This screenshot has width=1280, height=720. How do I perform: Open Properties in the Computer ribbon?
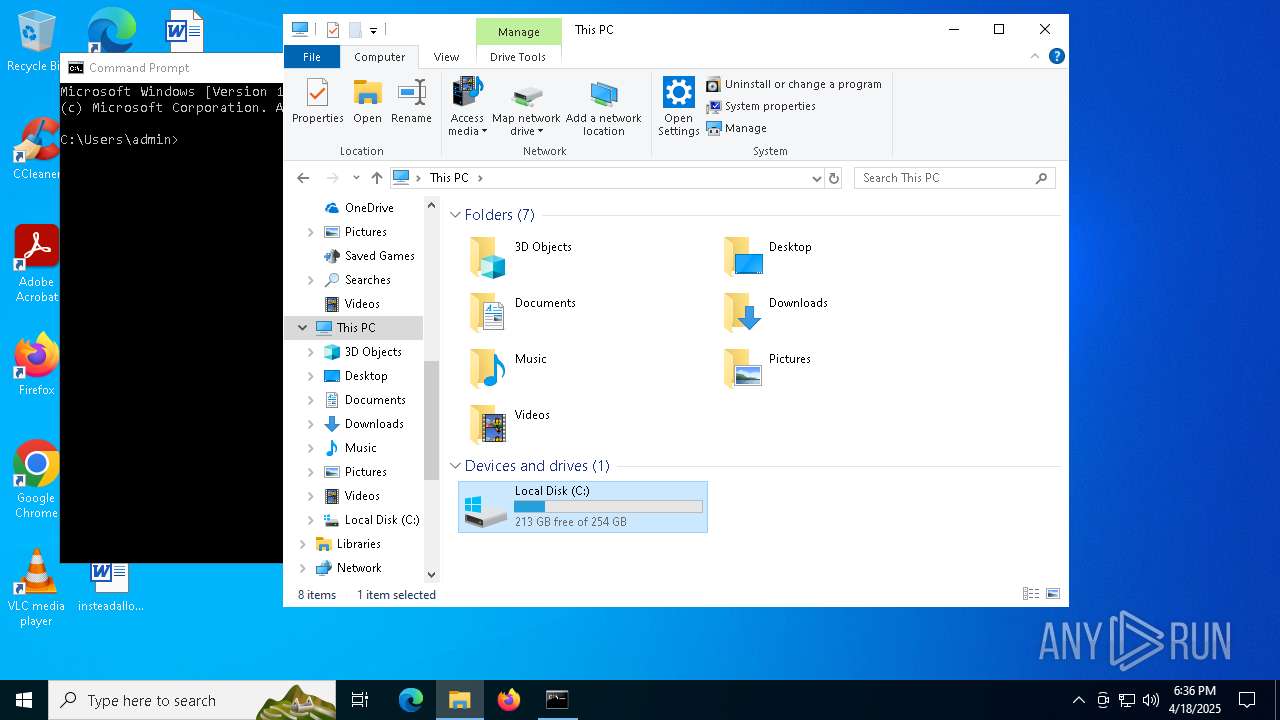pos(317,101)
